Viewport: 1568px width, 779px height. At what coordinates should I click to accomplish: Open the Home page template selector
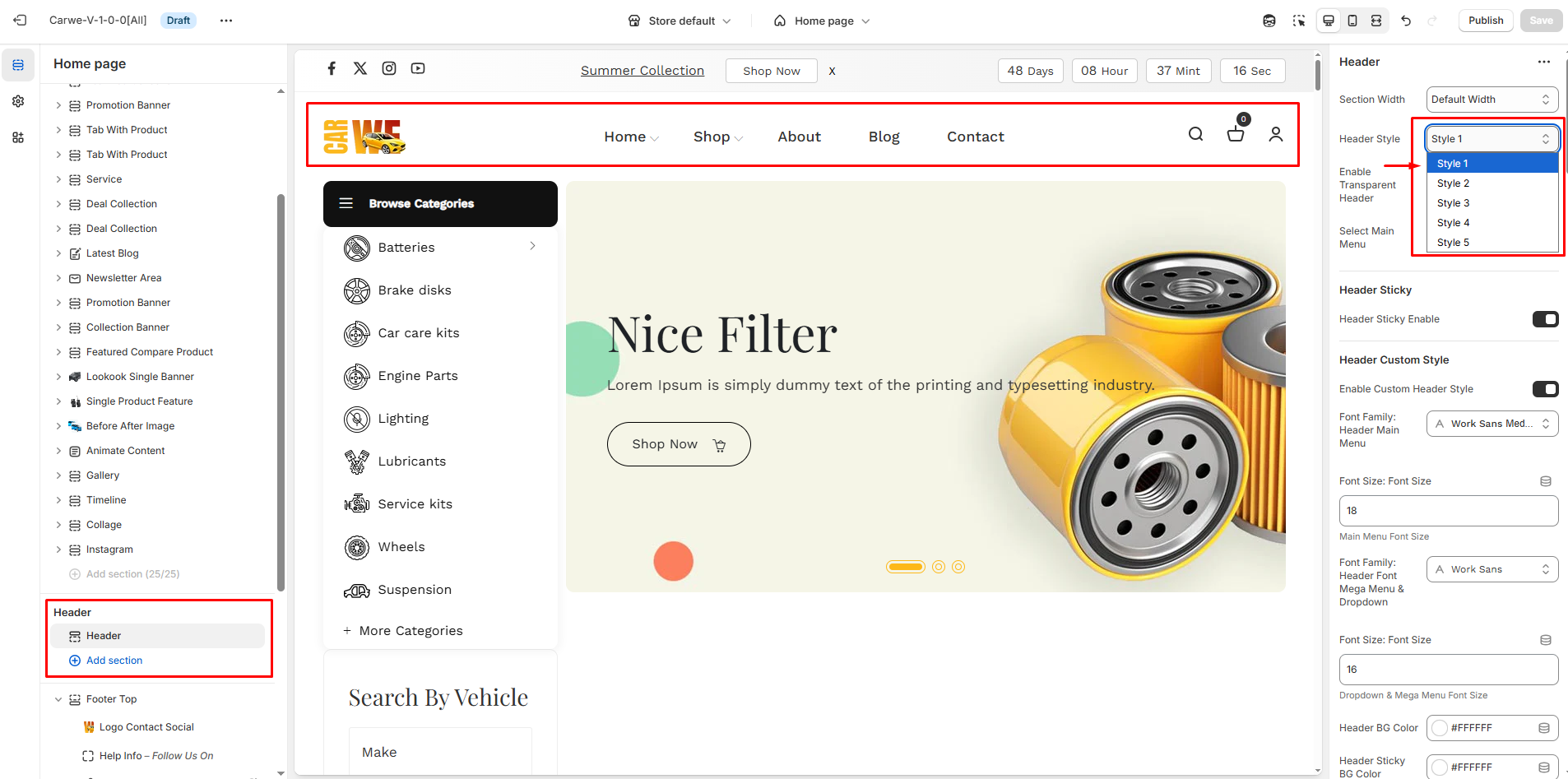click(x=823, y=21)
